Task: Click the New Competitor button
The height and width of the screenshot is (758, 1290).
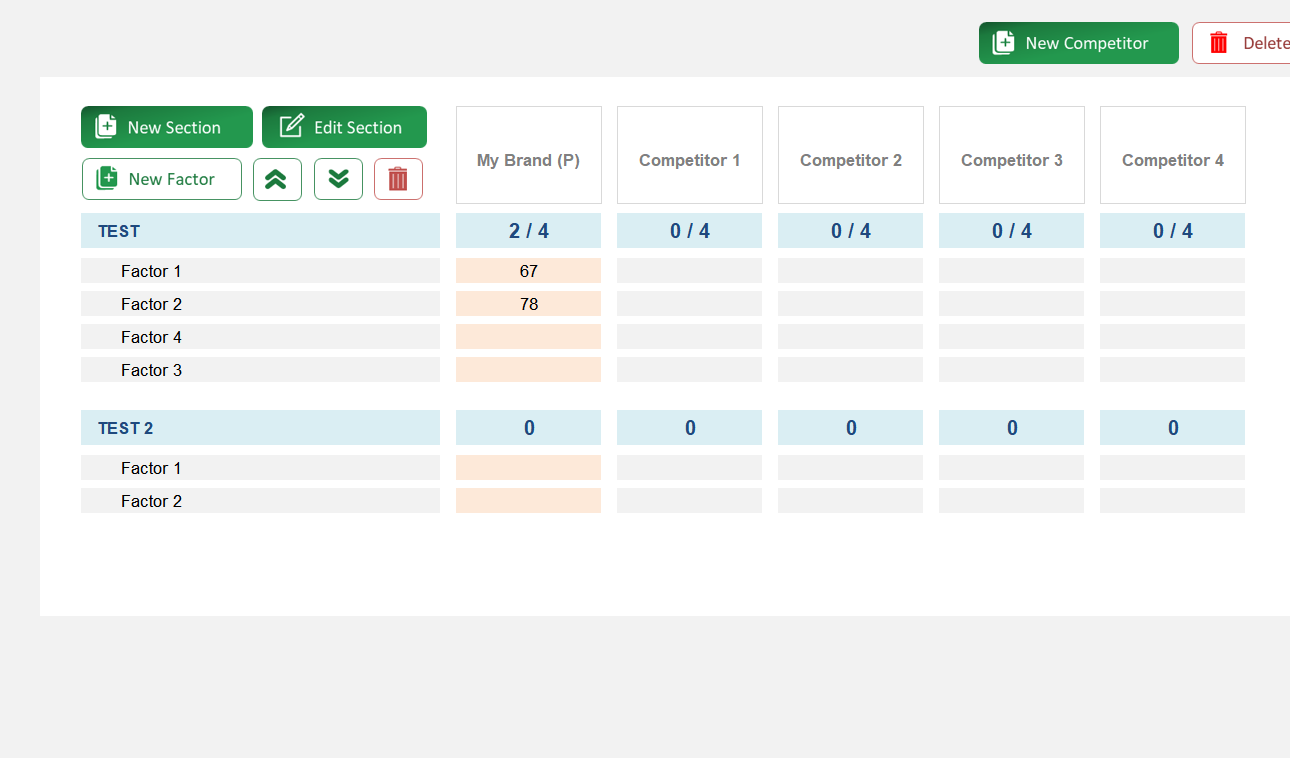Action: point(1078,42)
